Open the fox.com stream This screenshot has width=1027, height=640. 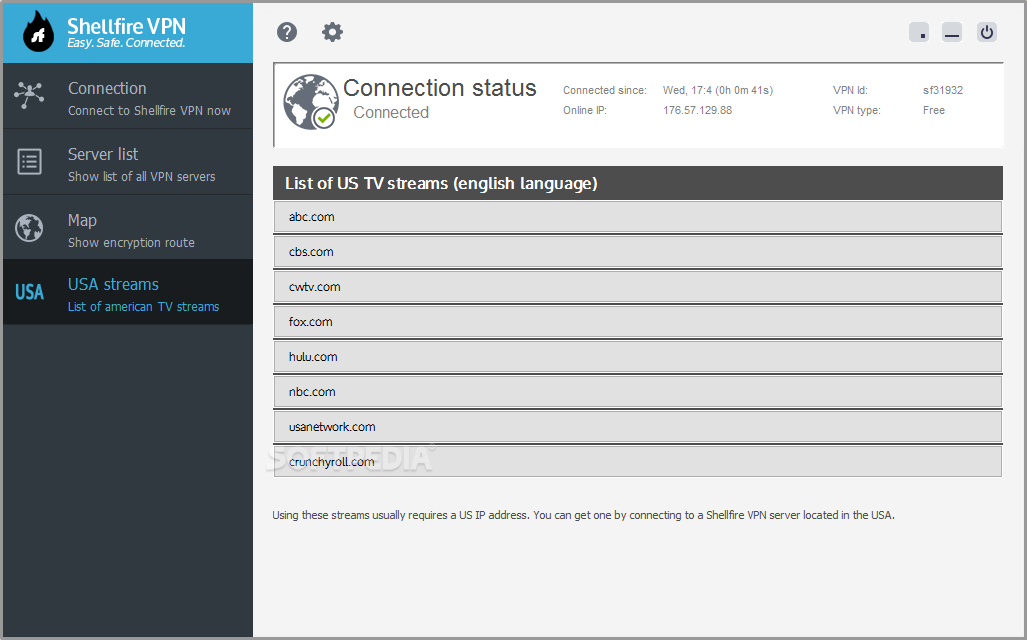click(637, 322)
